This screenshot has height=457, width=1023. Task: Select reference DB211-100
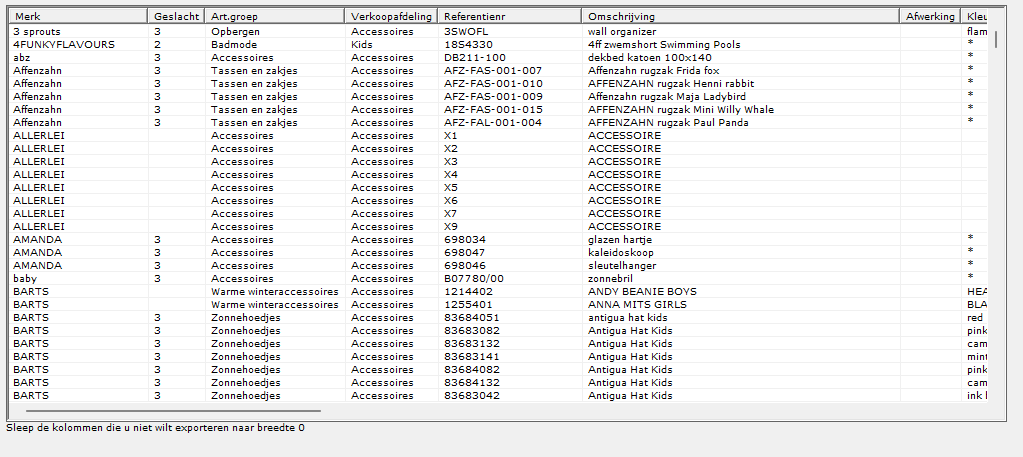[474, 57]
